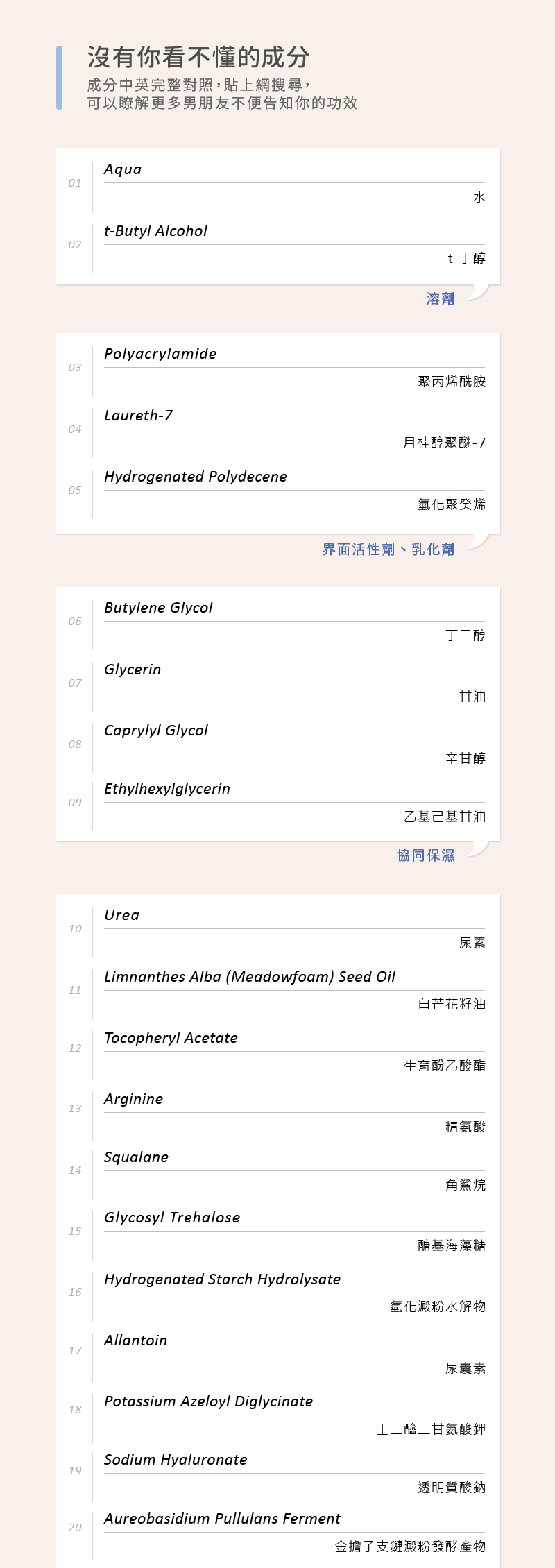Screen dimensions: 555x1568
Task: Click the Chinese name 月桂醇聚醚-7
Action: point(444,443)
